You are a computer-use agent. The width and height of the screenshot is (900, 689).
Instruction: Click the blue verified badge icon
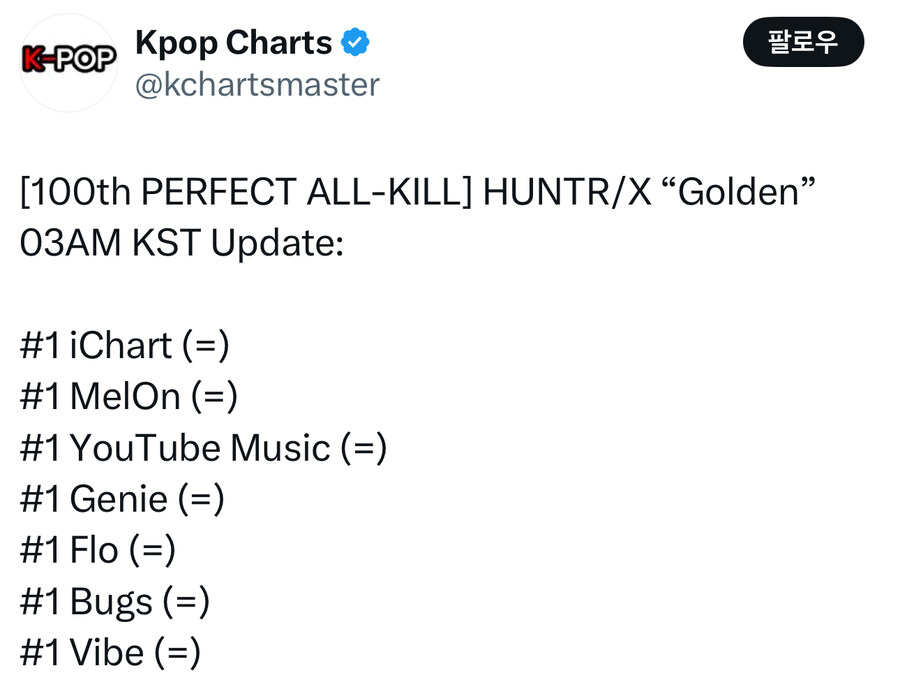(x=355, y=42)
